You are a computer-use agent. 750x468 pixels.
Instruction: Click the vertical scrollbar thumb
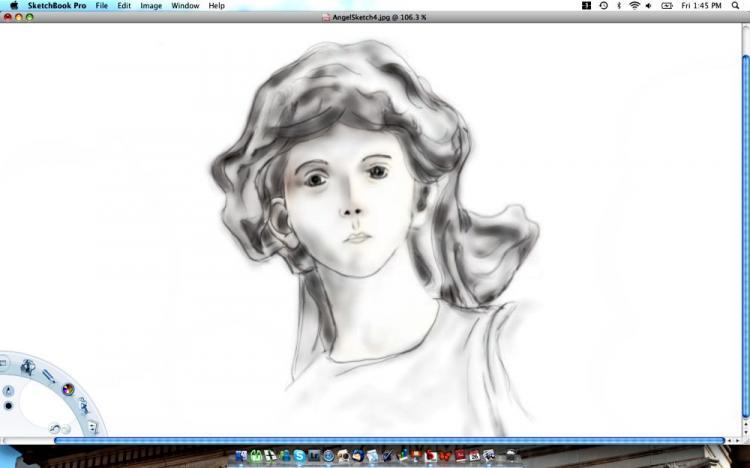pos(745,236)
